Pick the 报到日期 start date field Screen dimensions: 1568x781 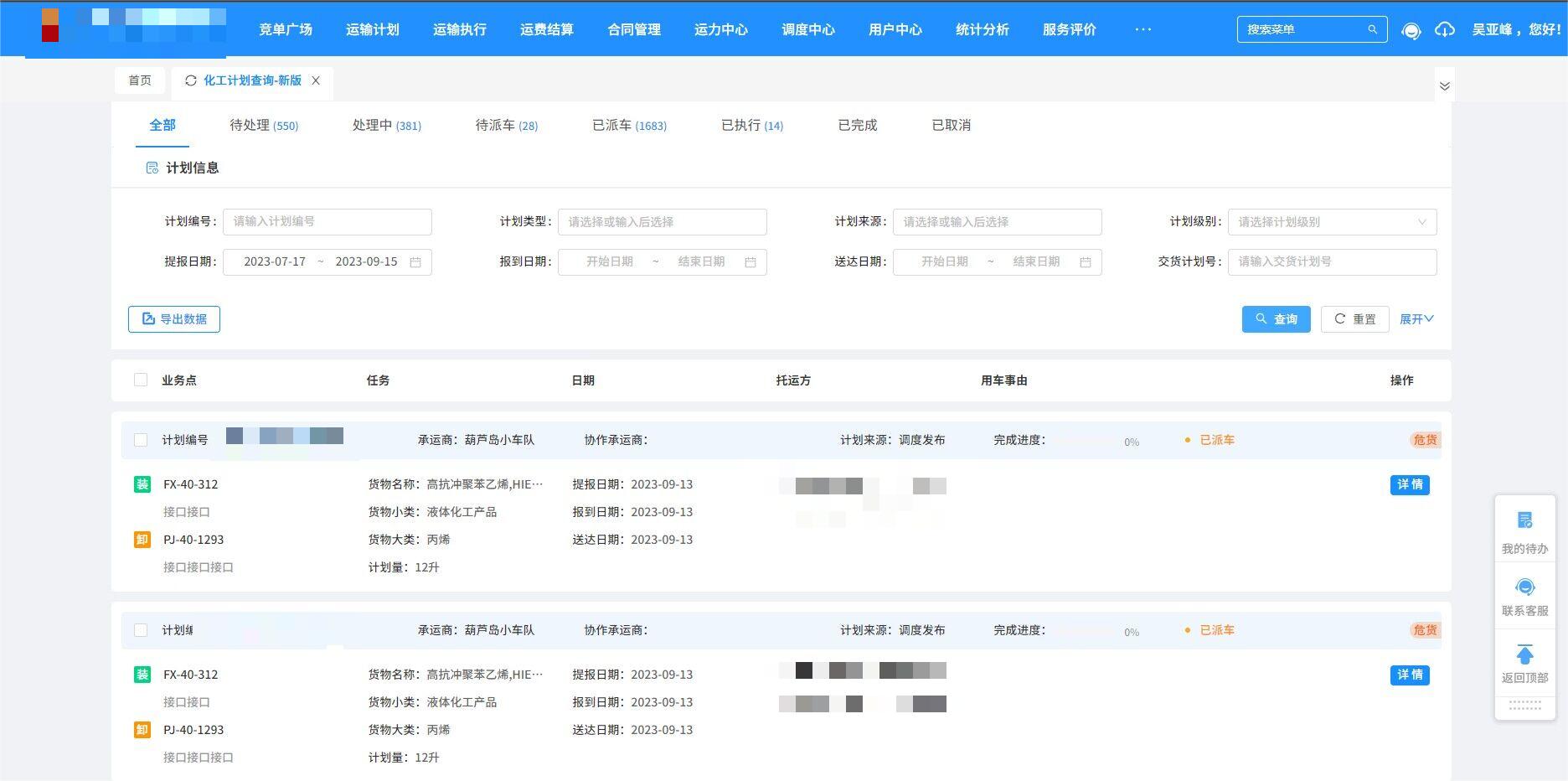click(x=610, y=261)
